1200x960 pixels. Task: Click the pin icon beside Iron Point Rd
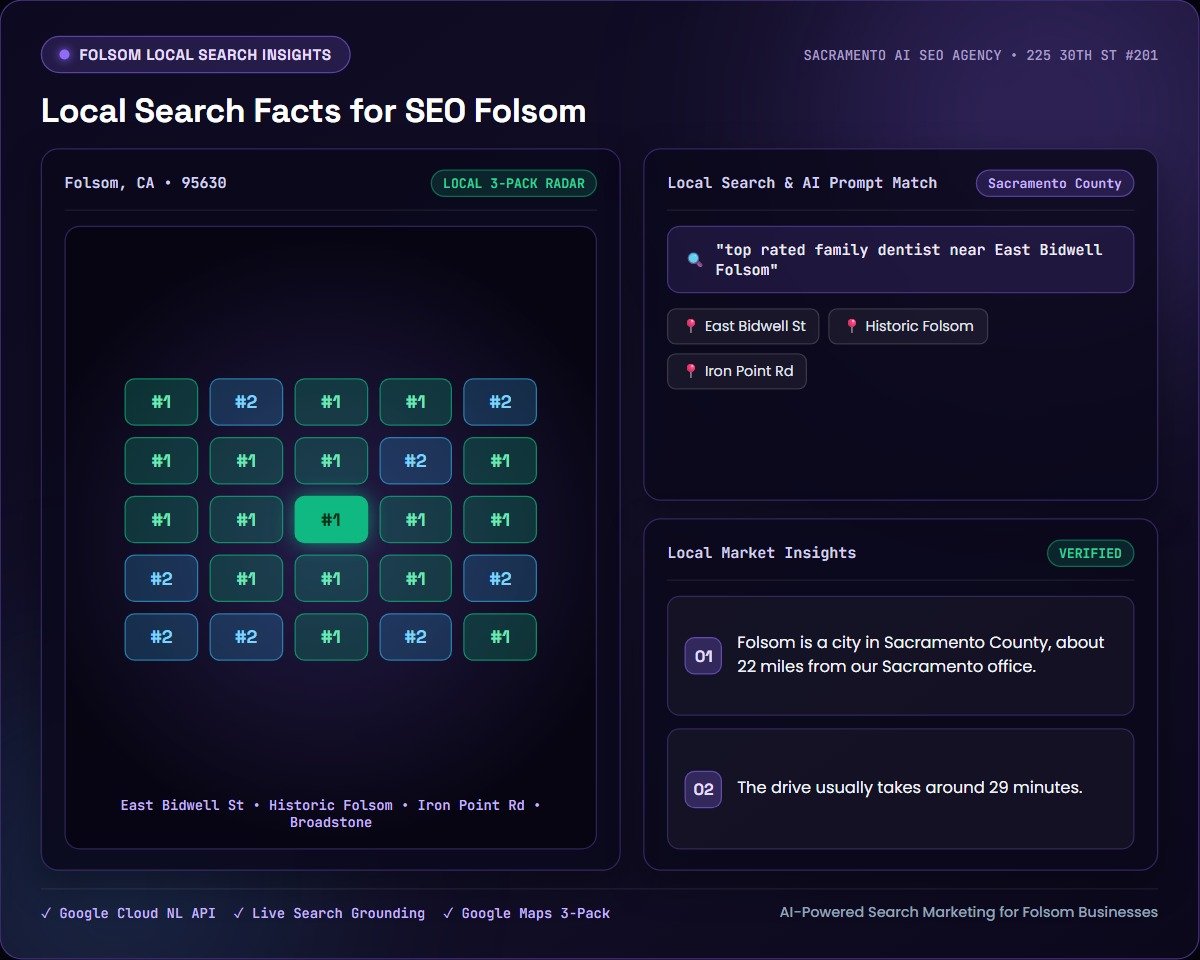[690, 371]
